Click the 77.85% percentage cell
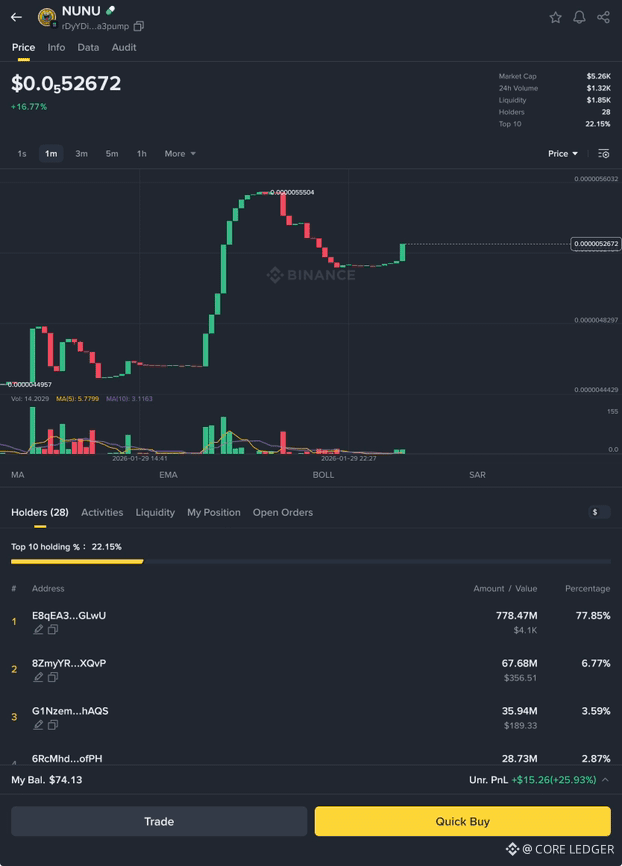This screenshot has width=622, height=866. [593, 615]
